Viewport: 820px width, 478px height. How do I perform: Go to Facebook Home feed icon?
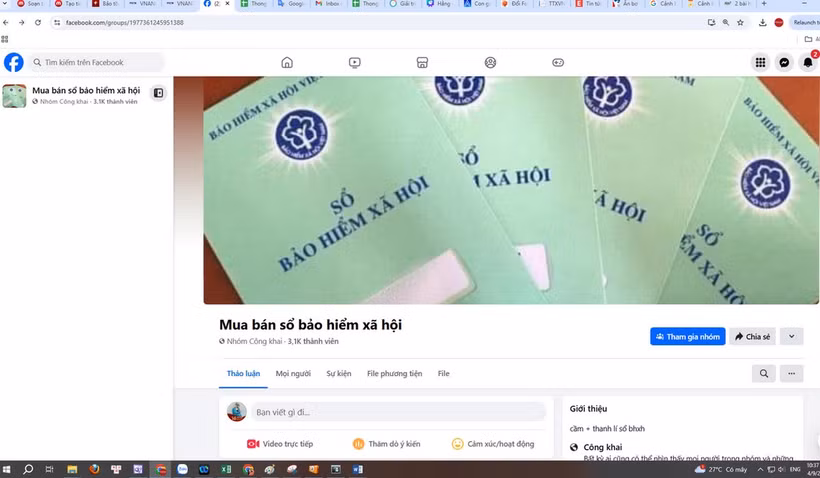[x=287, y=63]
